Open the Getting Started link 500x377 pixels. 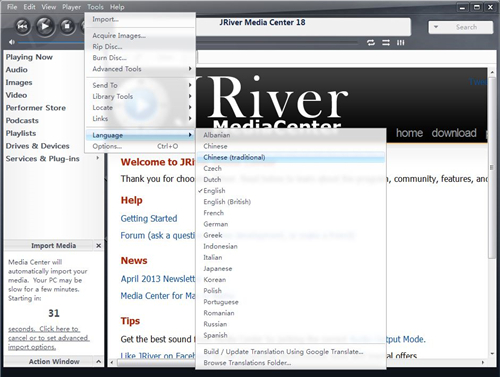pos(149,218)
